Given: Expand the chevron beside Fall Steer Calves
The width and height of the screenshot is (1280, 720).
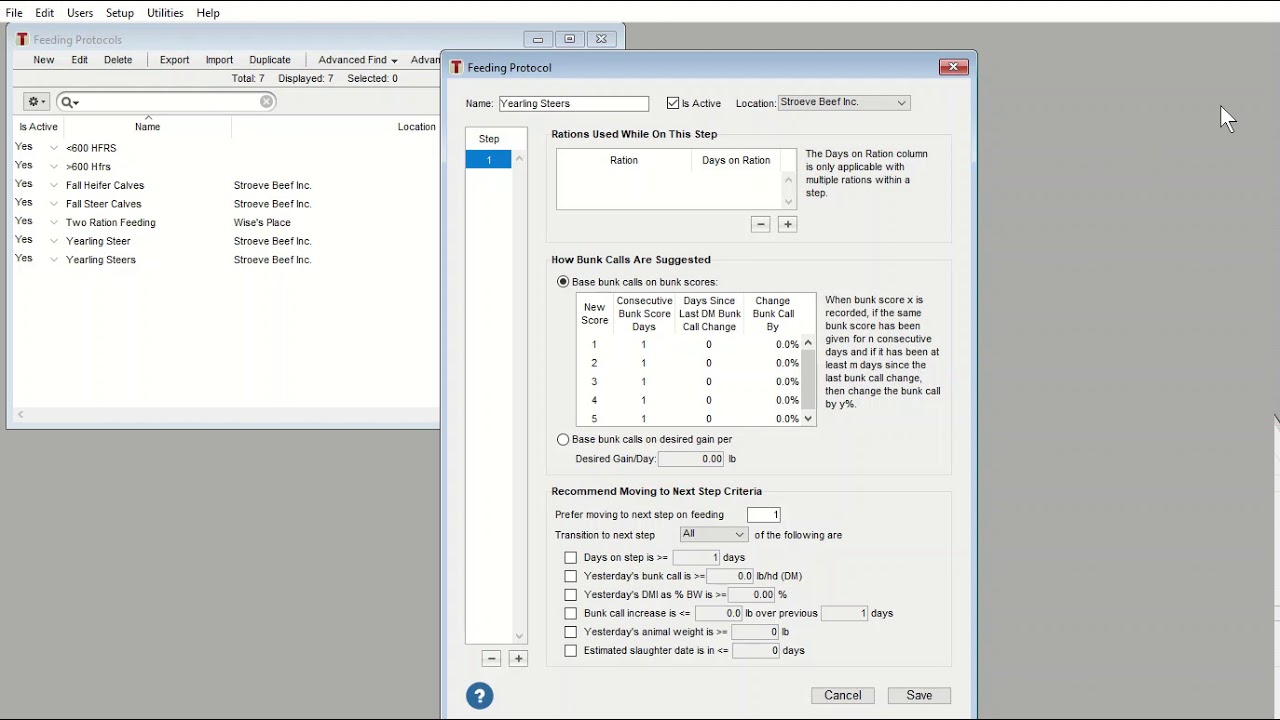Looking at the screenshot, I should 54,204.
